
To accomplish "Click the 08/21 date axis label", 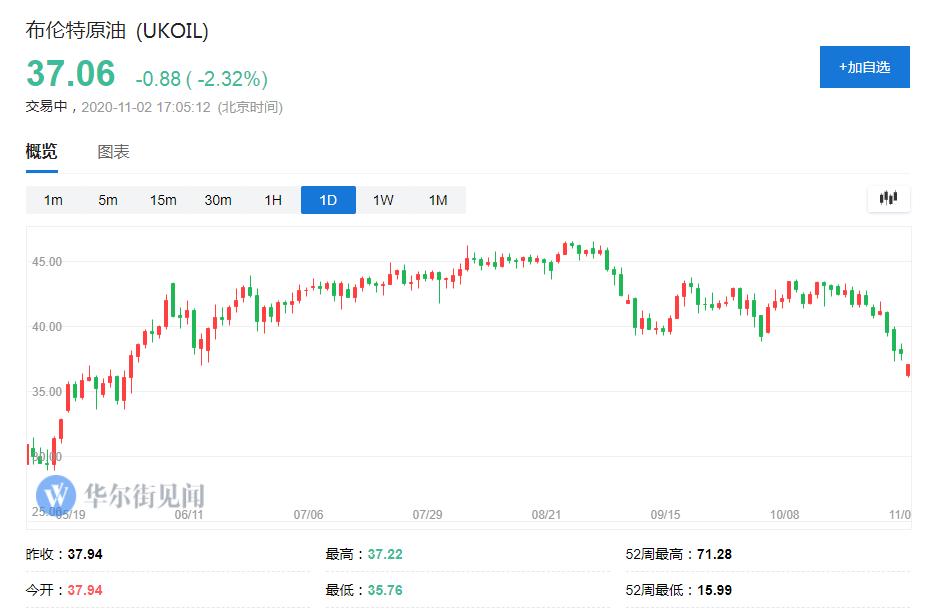I will 546,514.
